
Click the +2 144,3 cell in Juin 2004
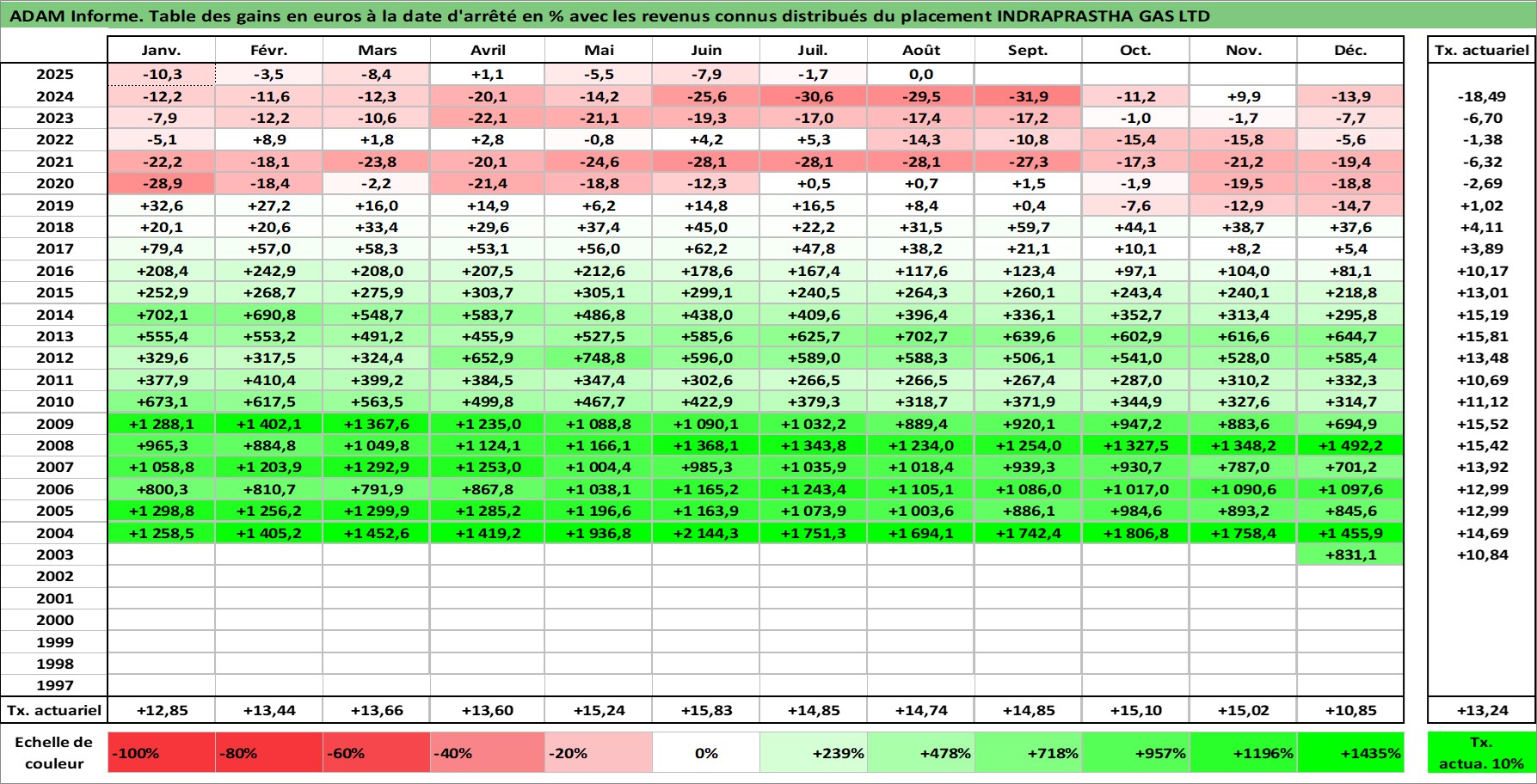706,533
